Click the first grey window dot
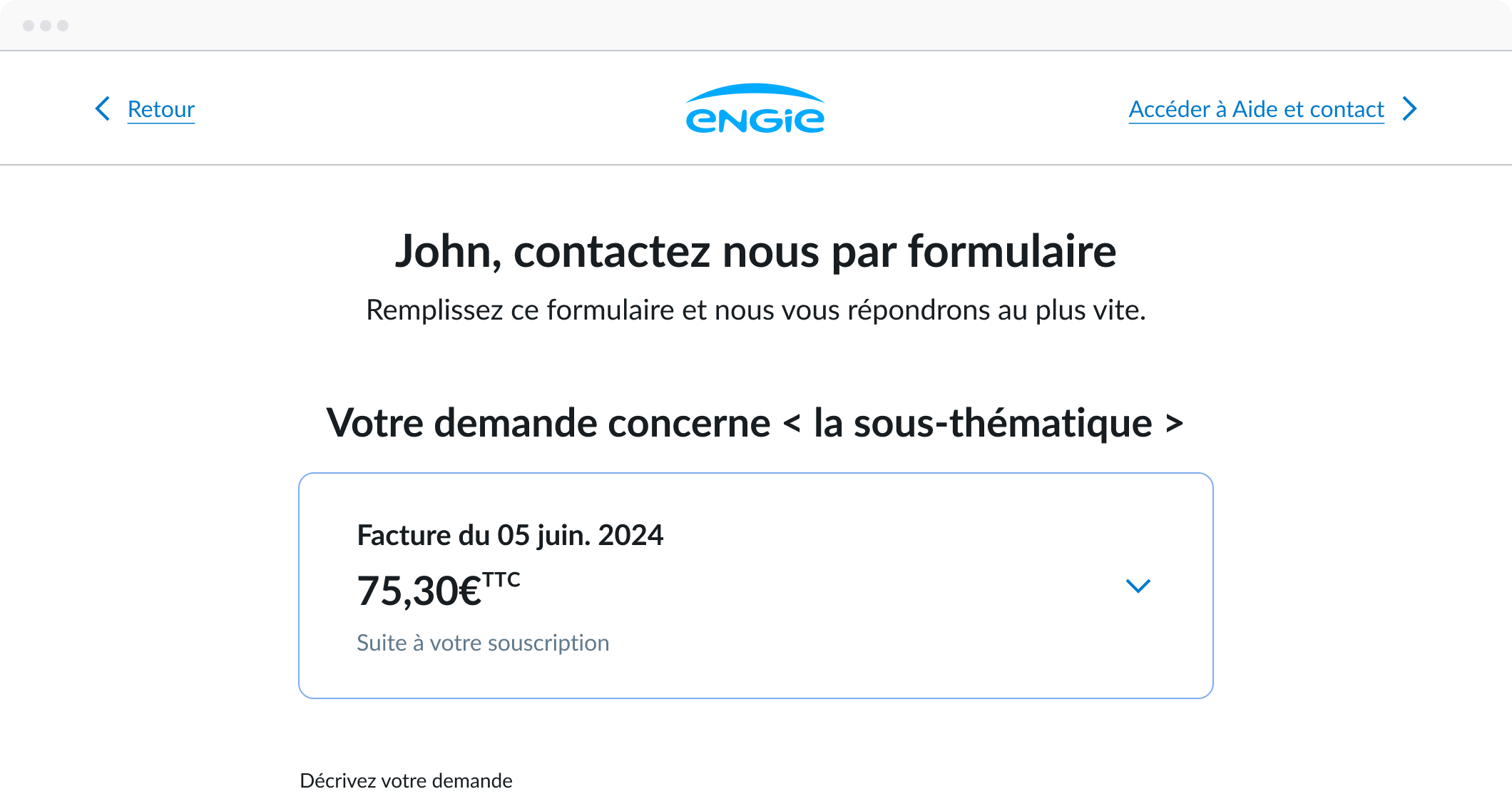1512x799 pixels. point(29,26)
